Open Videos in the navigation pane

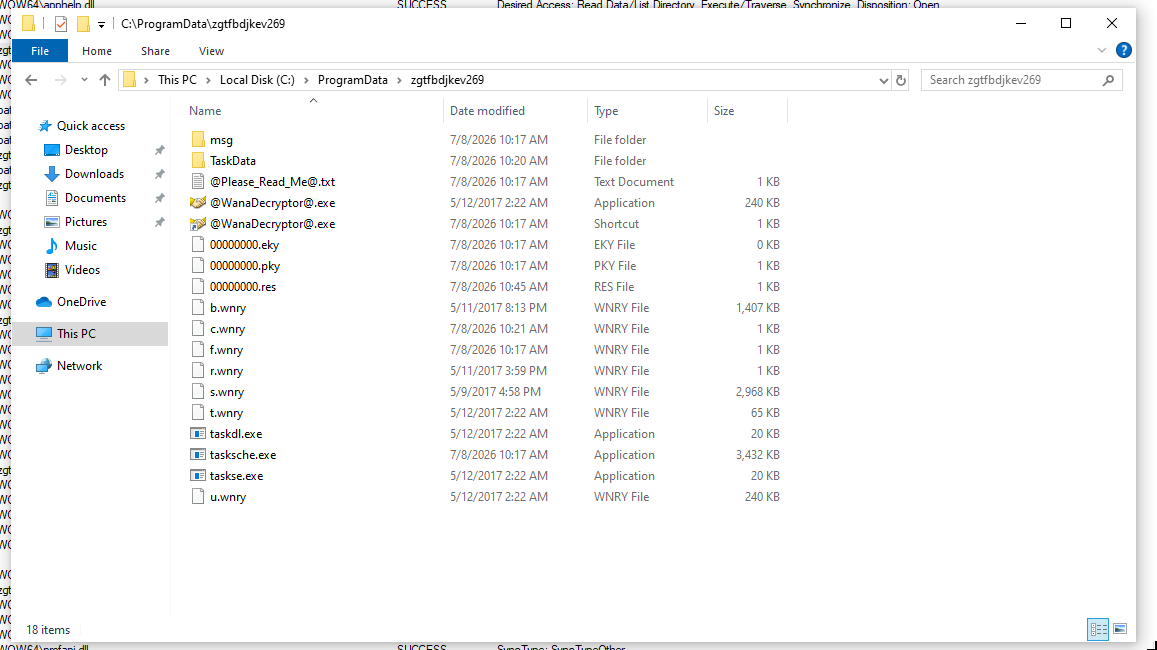(x=82, y=270)
